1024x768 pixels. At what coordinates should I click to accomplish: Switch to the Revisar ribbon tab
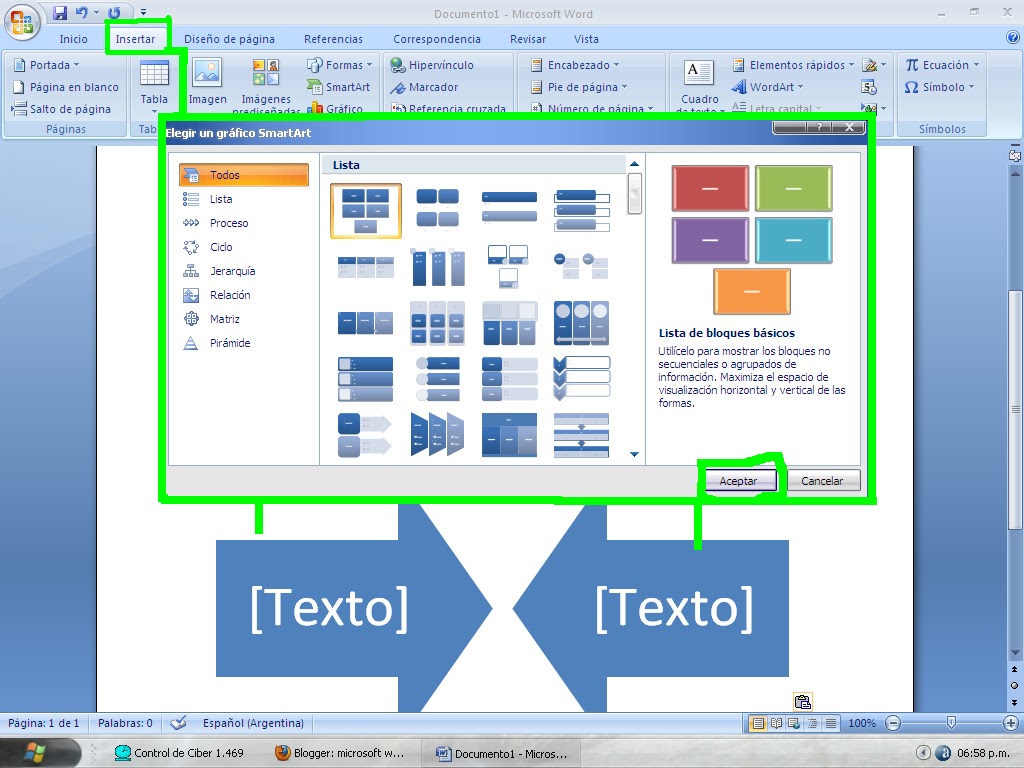tap(528, 38)
